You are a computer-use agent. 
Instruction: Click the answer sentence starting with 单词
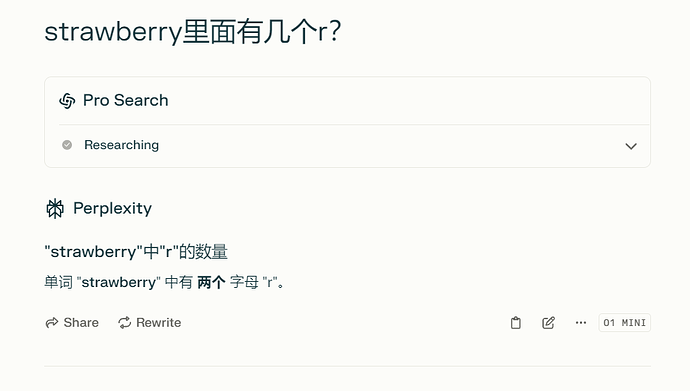pyautogui.click(x=165, y=282)
